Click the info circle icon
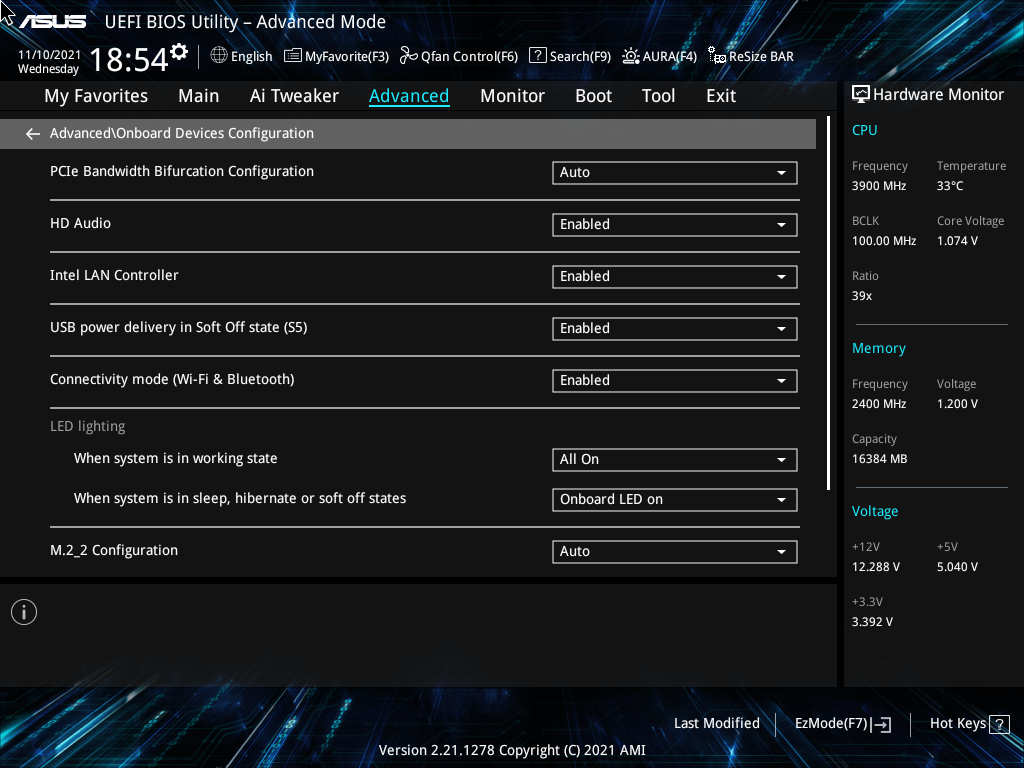The height and width of the screenshot is (768, 1024). (x=24, y=612)
